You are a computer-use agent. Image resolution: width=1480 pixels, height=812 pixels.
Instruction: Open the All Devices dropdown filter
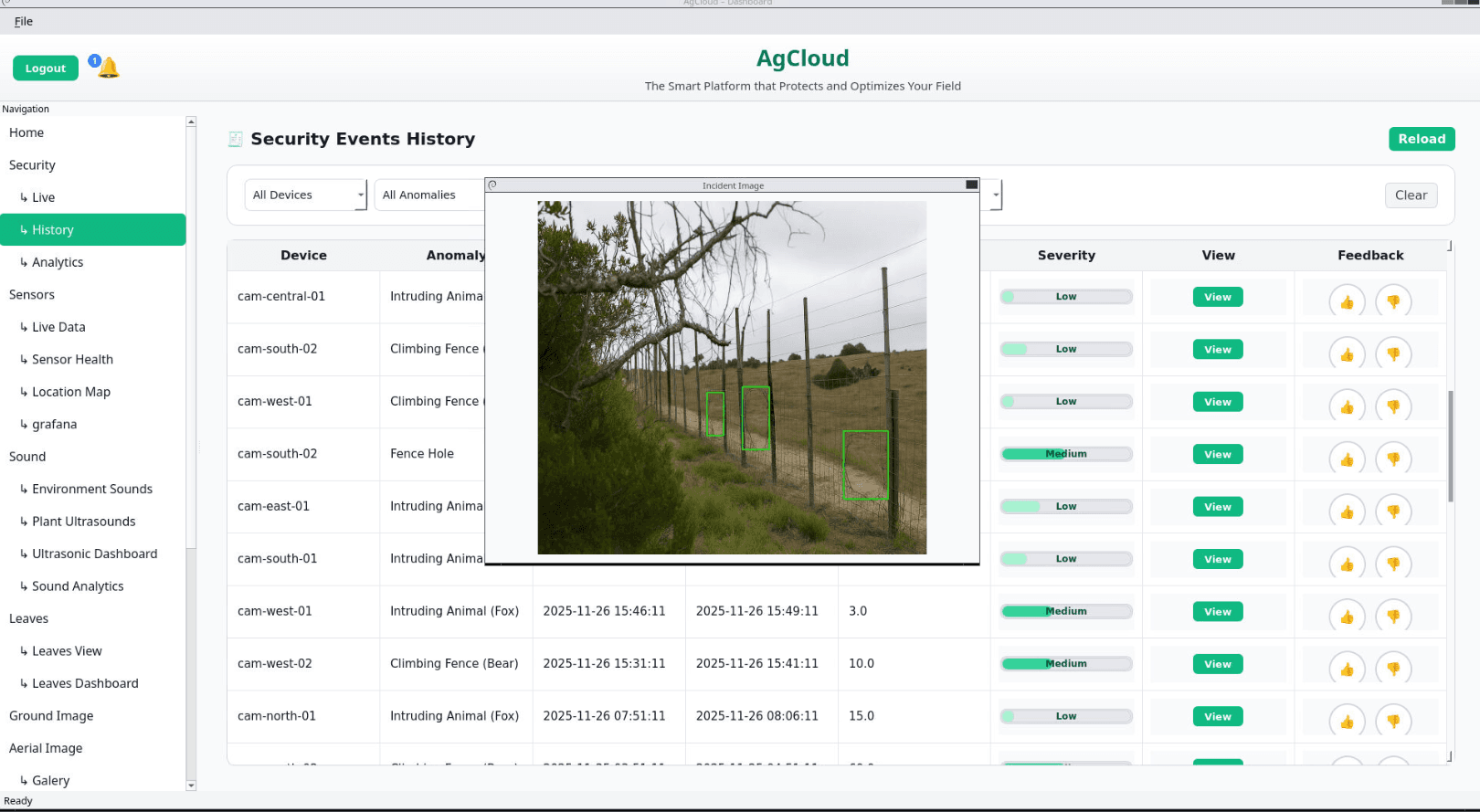pyautogui.click(x=305, y=195)
